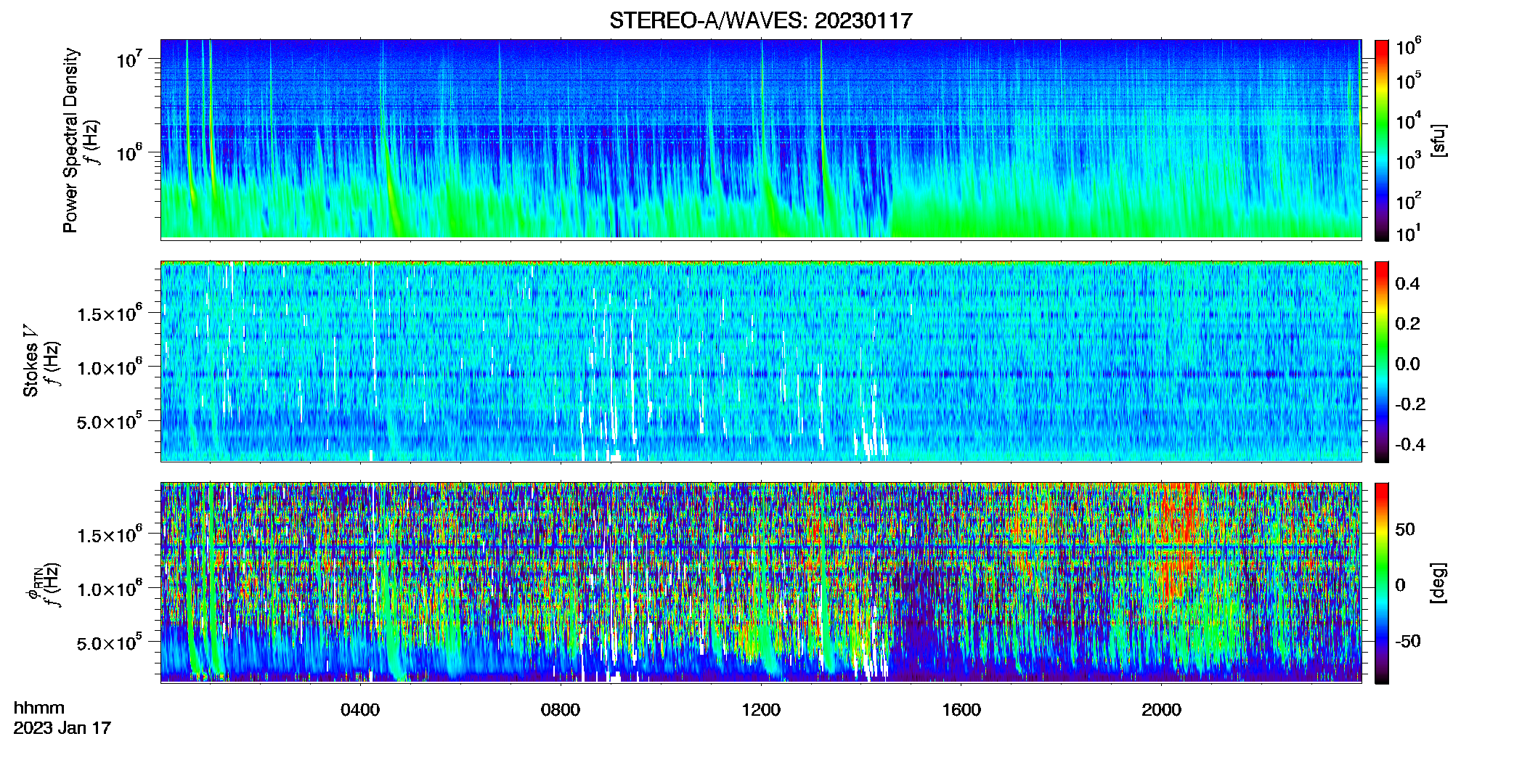Select the 10^5 label on the sfu color bar
The width and height of the screenshot is (1522, 784).
point(1408,81)
